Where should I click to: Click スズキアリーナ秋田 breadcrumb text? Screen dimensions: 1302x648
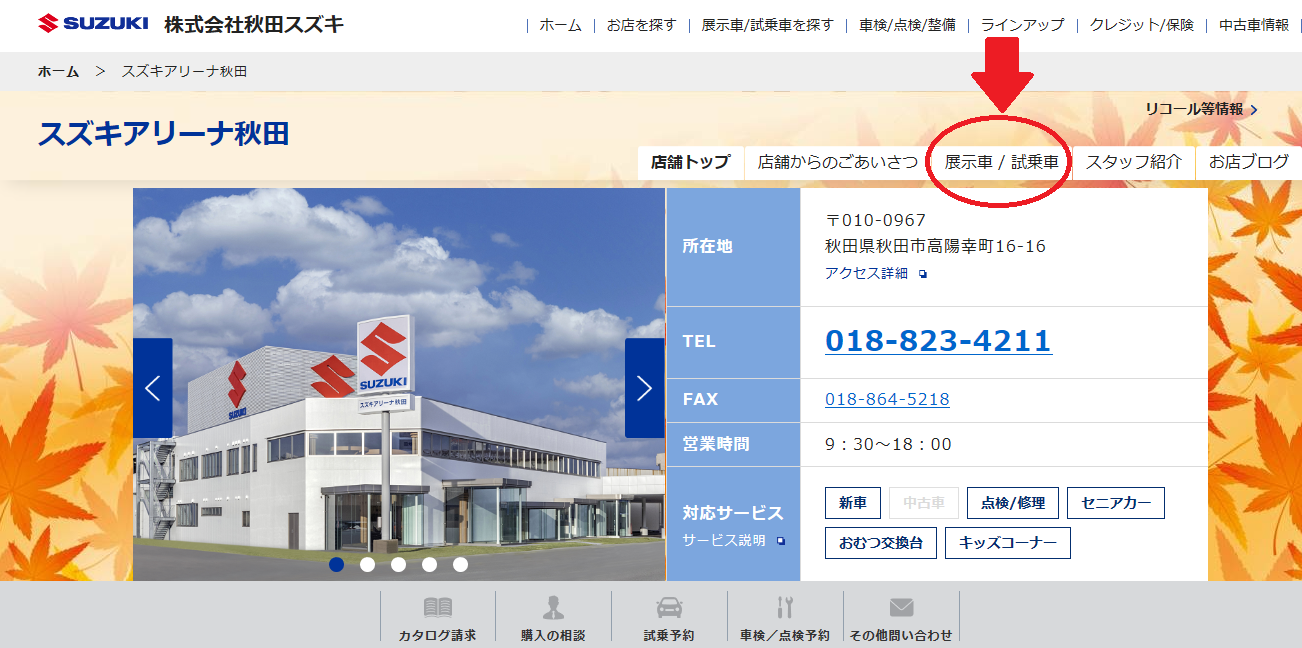(x=184, y=72)
